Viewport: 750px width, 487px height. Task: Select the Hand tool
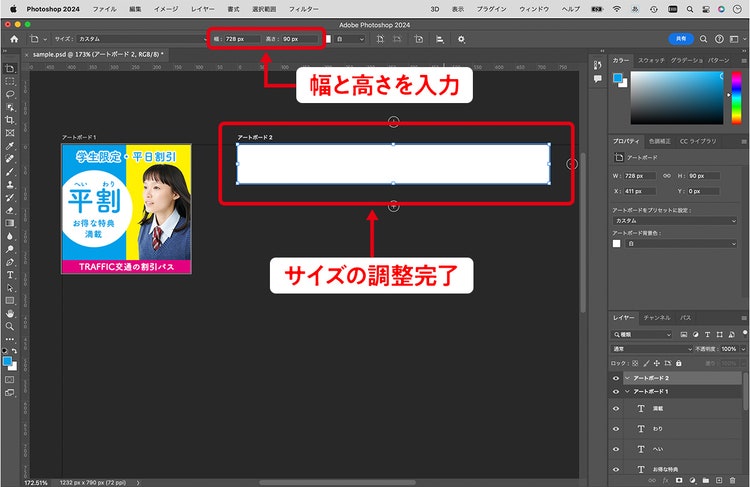click(10, 314)
